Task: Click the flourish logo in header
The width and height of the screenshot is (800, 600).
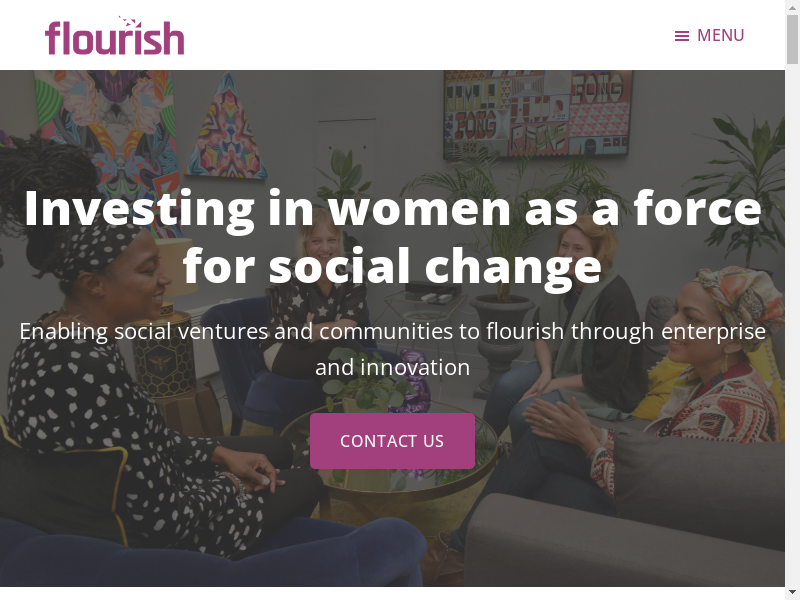Action: pyautogui.click(x=115, y=38)
